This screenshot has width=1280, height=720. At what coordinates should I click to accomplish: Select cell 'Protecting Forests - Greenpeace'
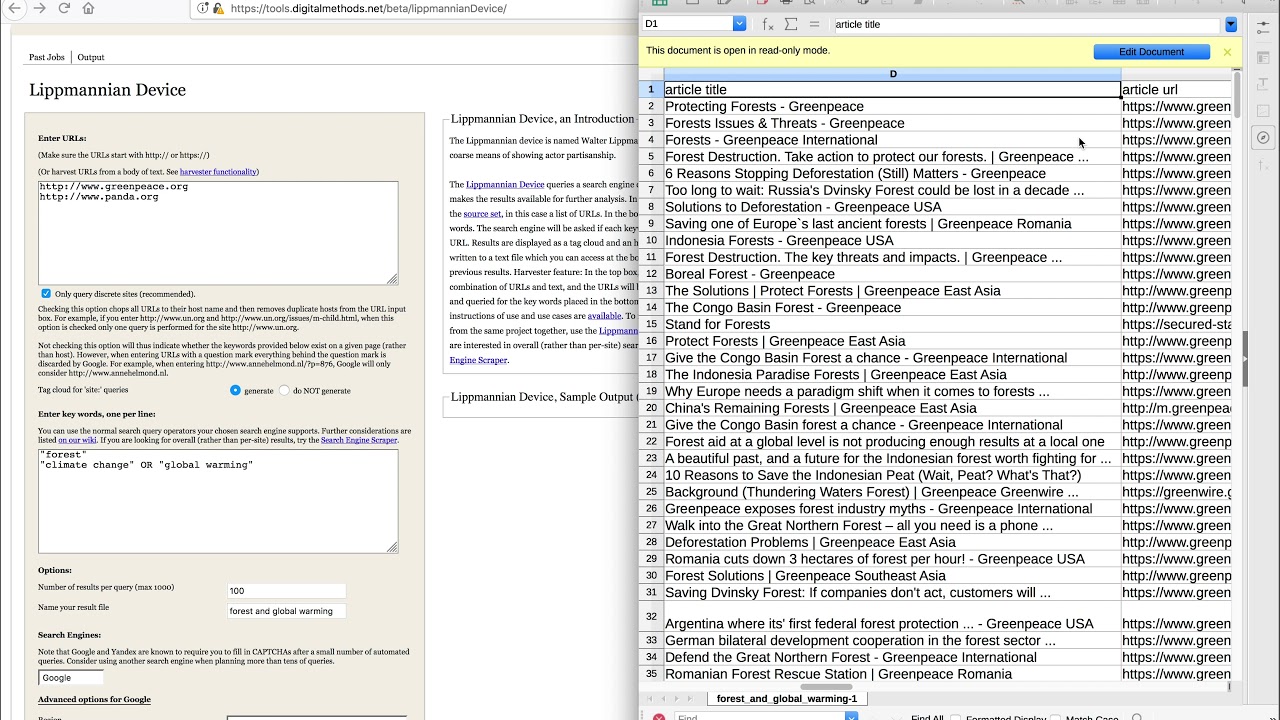click(x=892, y=106)
